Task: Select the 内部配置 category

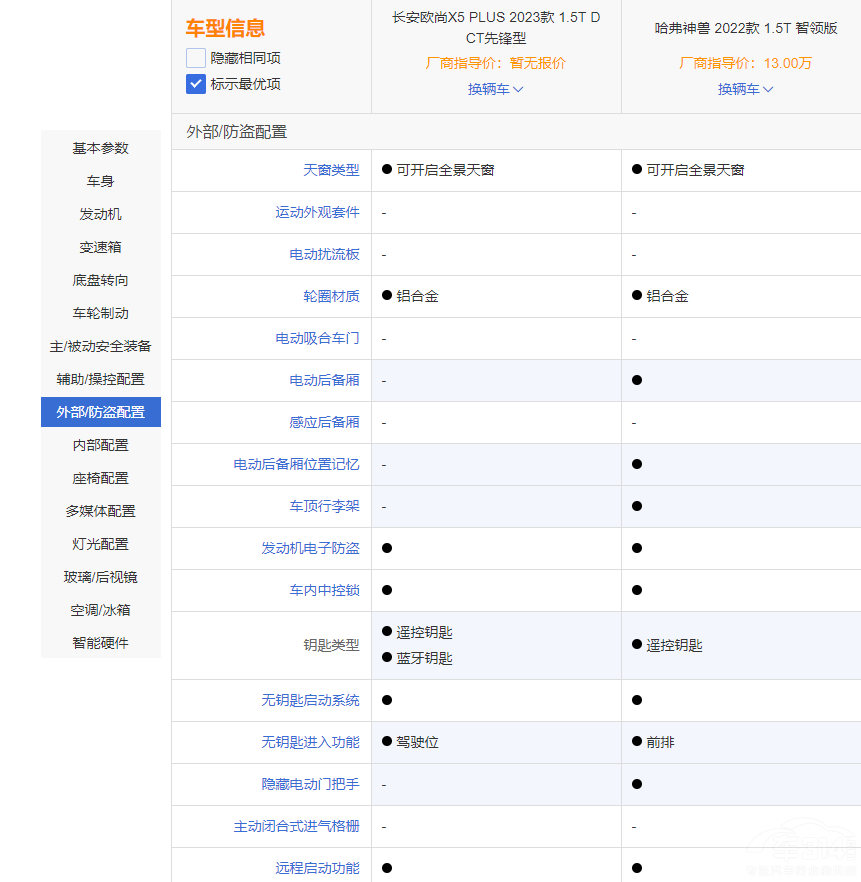Action: 100,445
